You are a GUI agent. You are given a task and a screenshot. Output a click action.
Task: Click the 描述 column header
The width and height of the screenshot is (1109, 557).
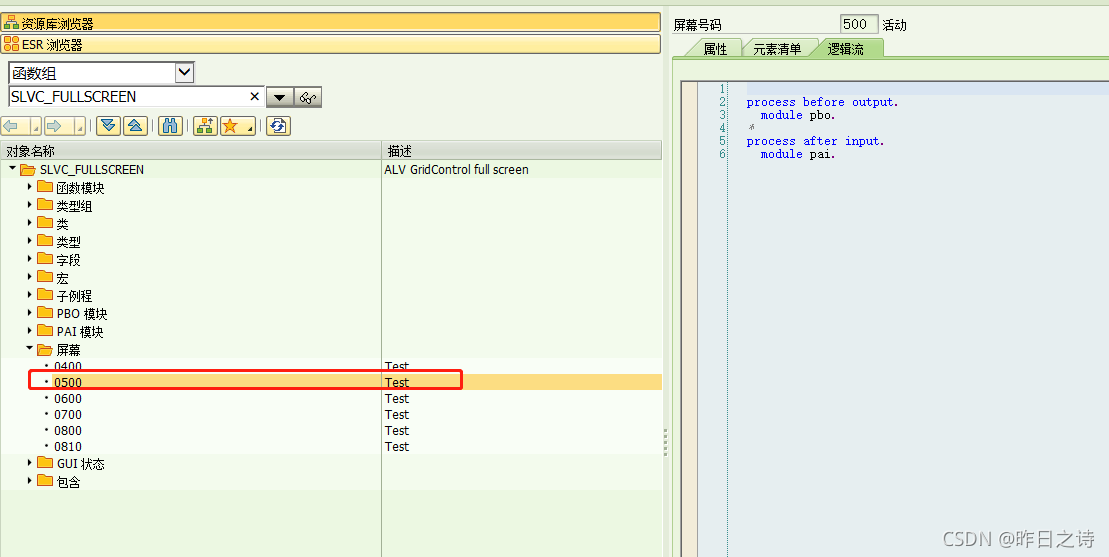pyautogui.click(x=522, y=151)
